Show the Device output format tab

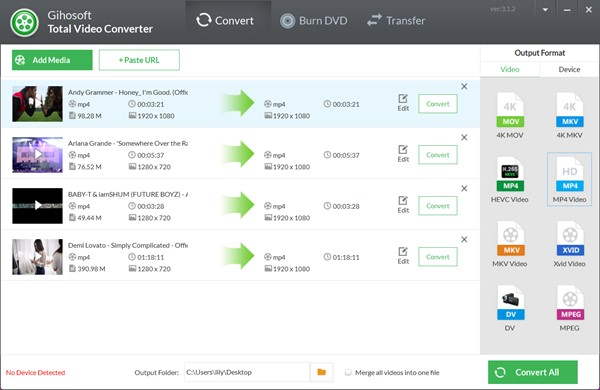point(569,69)
